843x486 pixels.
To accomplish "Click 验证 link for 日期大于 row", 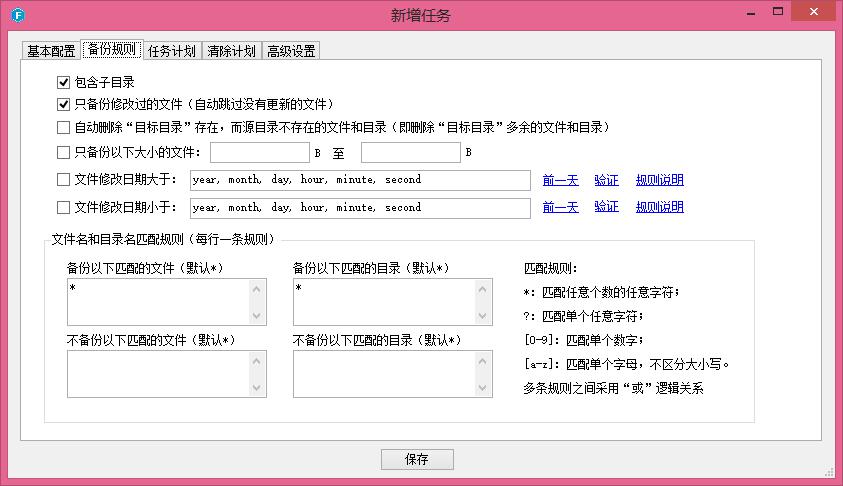I will tap(606, 180).
